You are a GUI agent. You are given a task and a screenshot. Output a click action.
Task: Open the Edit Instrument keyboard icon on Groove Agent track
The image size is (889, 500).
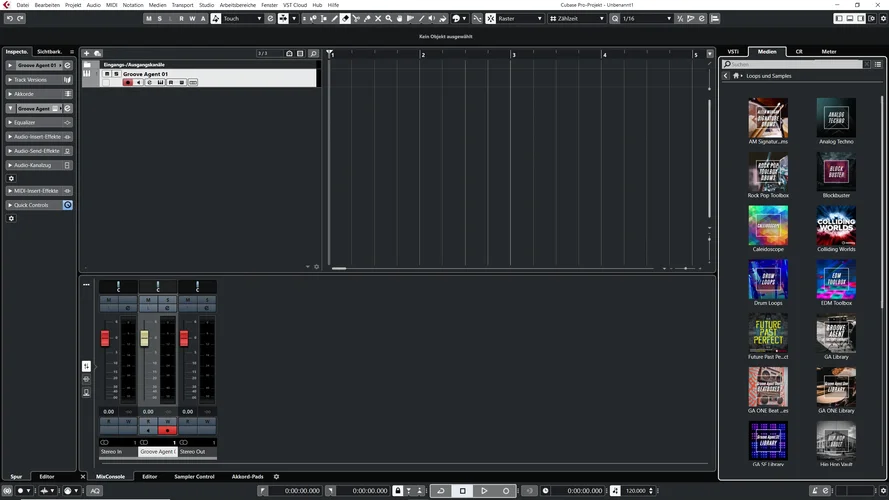[x=160, y=83]
